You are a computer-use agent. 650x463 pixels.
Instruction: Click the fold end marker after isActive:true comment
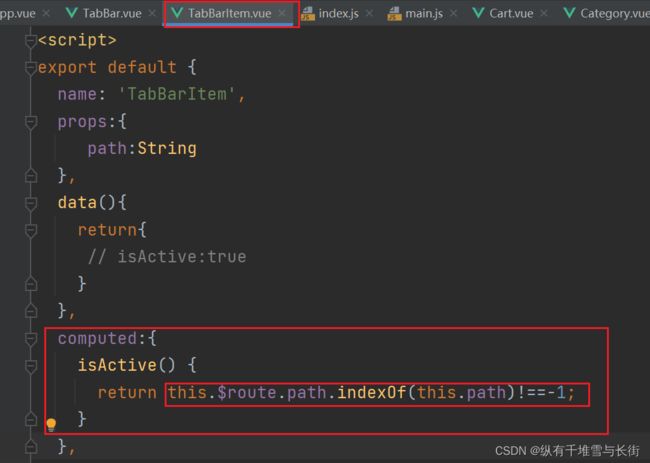coord(31,284)
